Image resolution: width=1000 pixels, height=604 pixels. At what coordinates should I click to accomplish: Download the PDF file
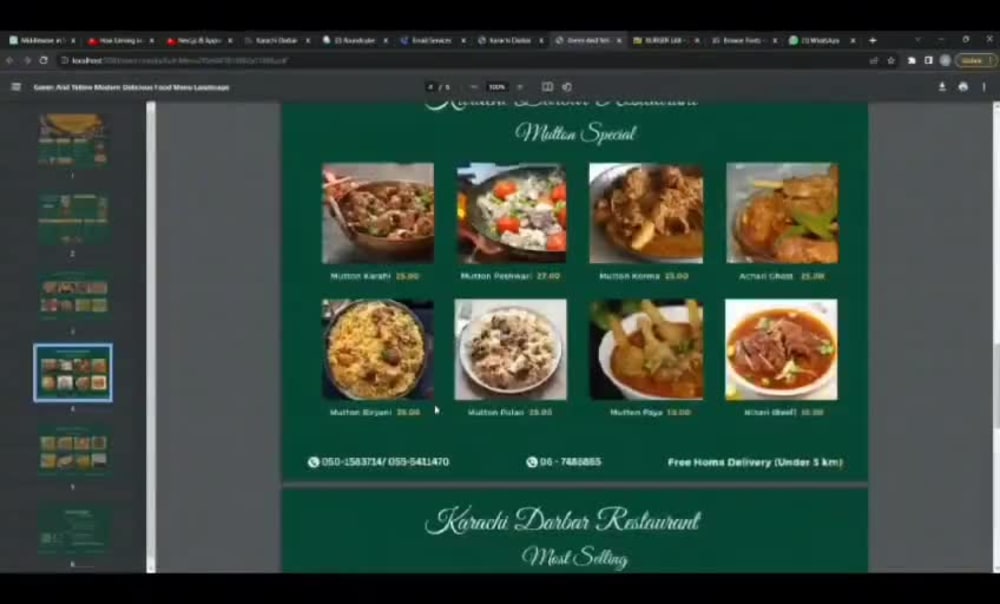pos(942,87)
